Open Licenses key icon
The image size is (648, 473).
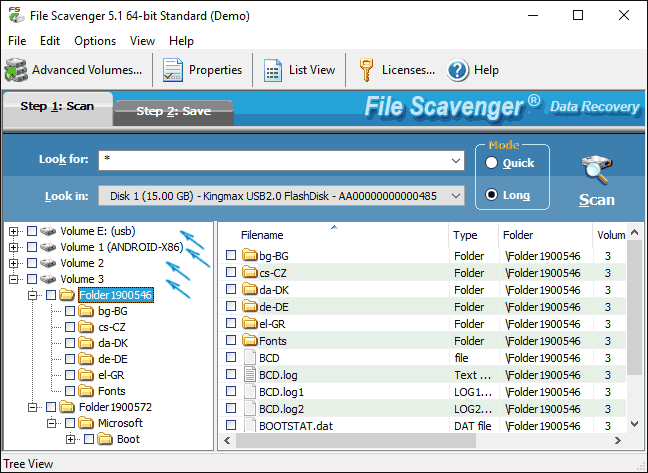tap(365, 70)
